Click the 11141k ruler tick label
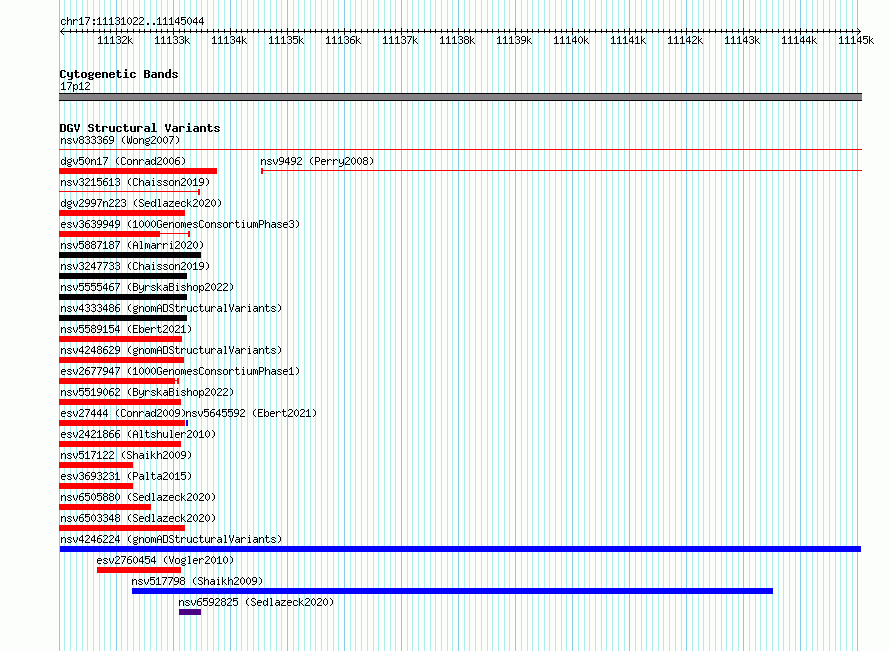 (628, 40)
